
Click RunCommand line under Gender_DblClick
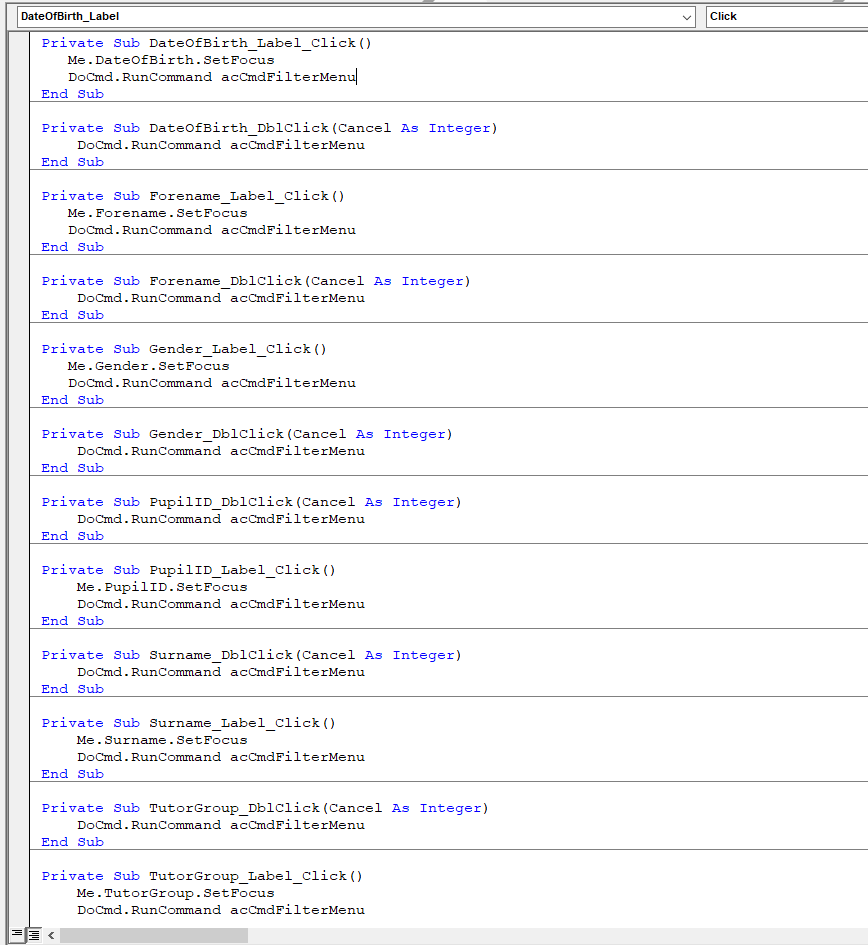tap(221, 451)
